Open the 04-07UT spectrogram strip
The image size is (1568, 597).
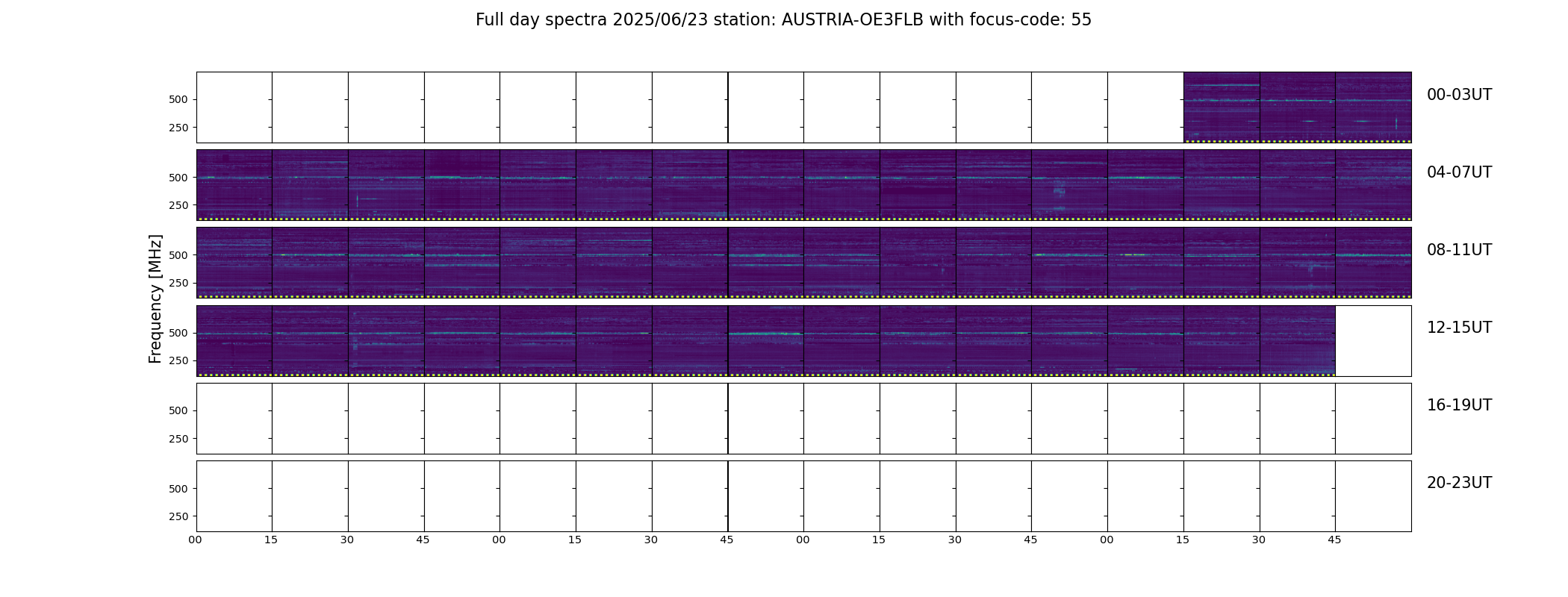tap(803, 185)
